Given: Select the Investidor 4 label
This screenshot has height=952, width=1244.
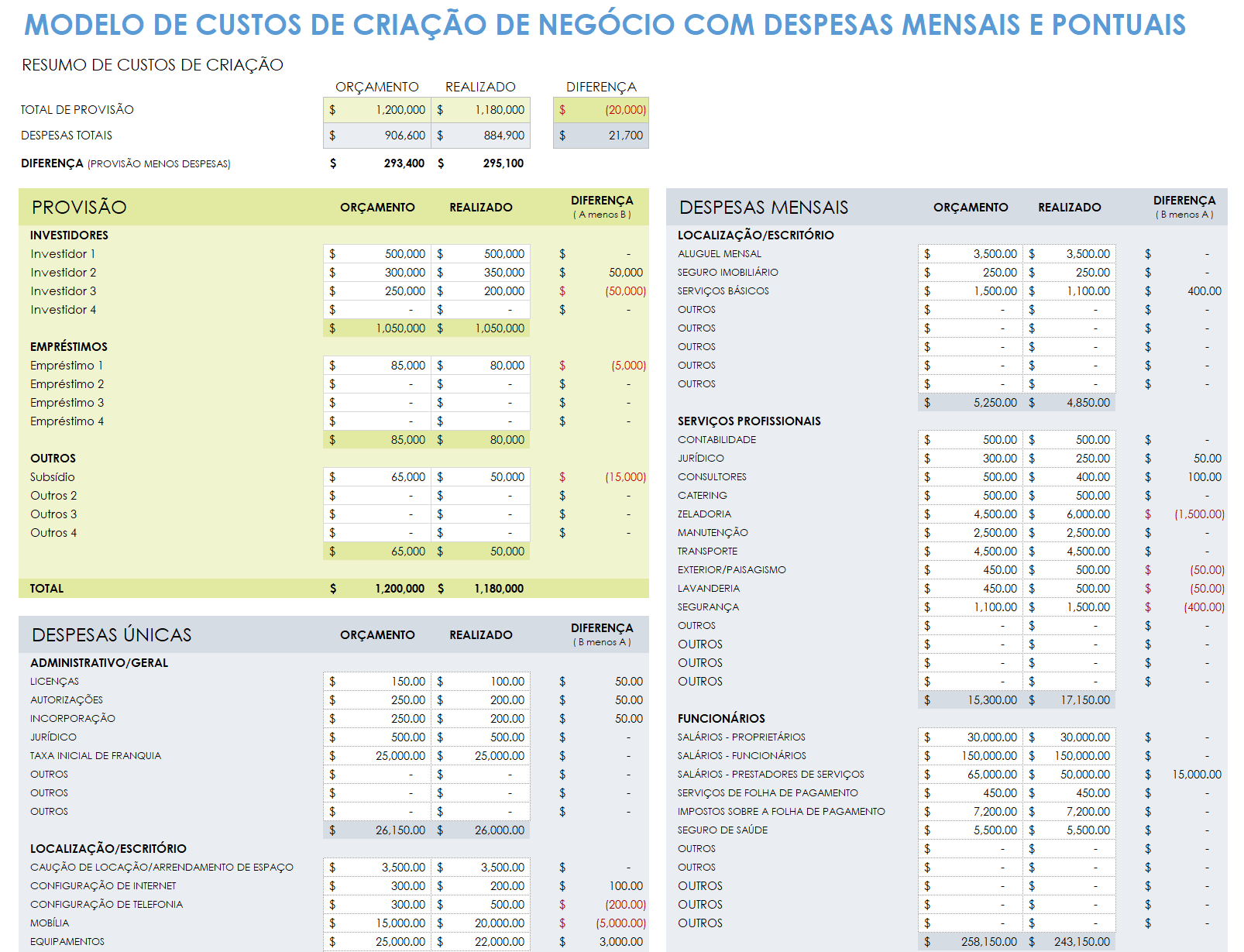Looking at the screenshot, I should (x=64, y=310).
